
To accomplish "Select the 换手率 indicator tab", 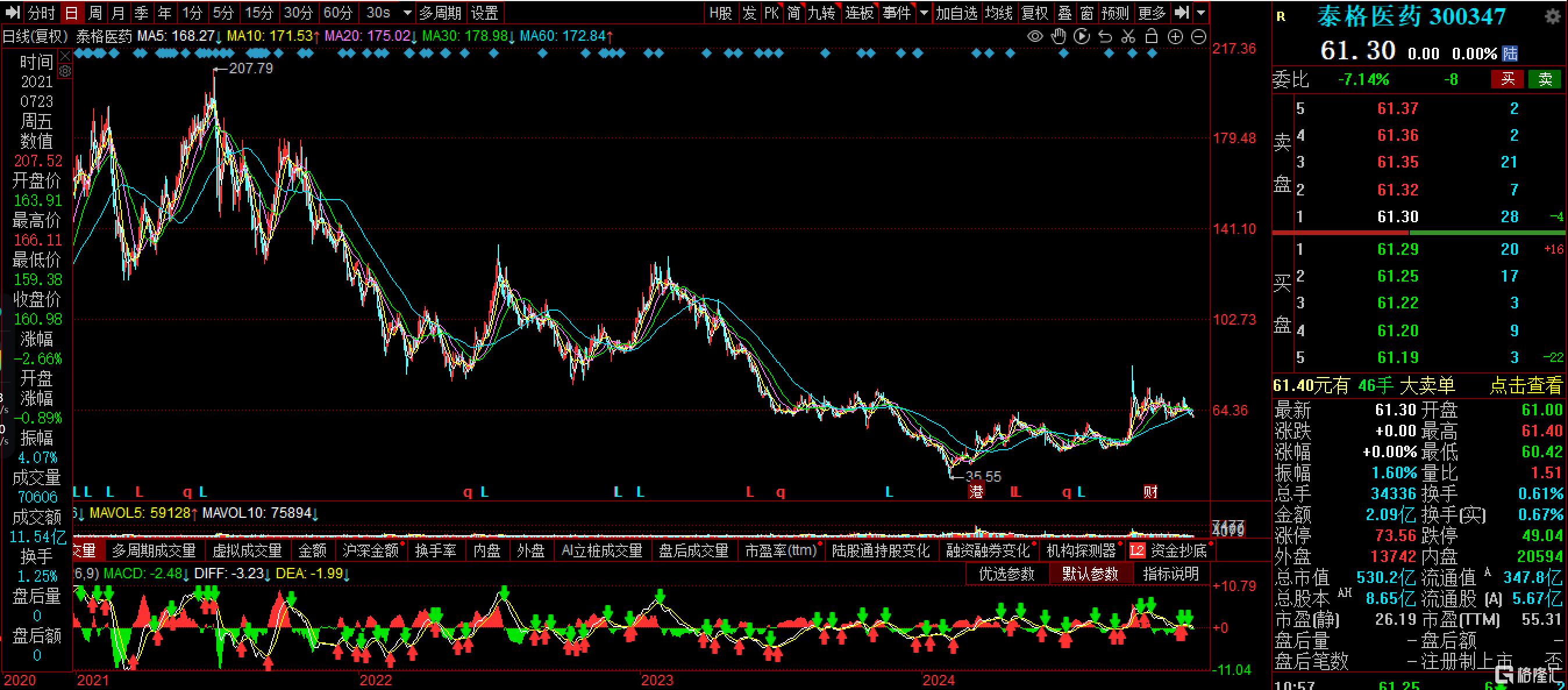I will click(x=436, y=550).
